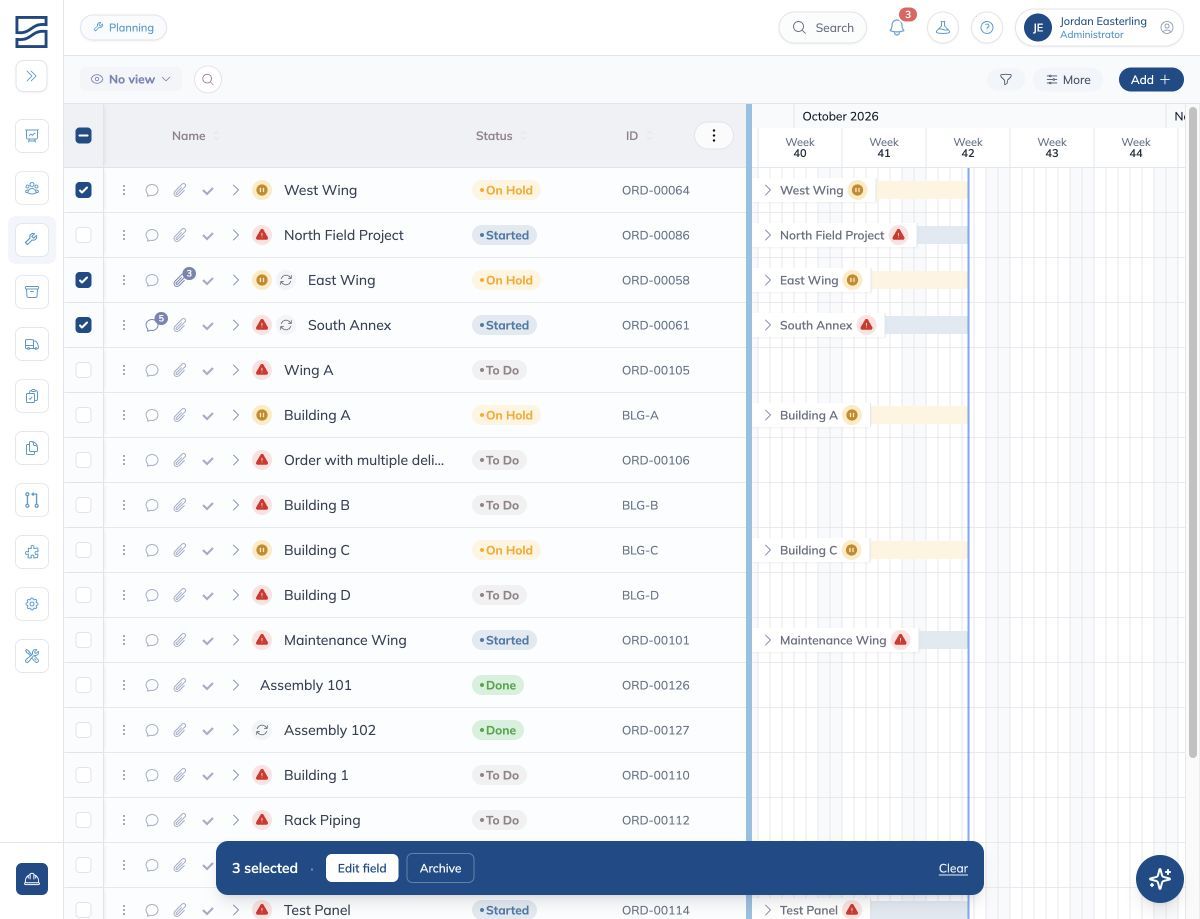1200x919 pixels.
Task: Expand the Rack Piping row in table
Action: (x=236, y=820)
